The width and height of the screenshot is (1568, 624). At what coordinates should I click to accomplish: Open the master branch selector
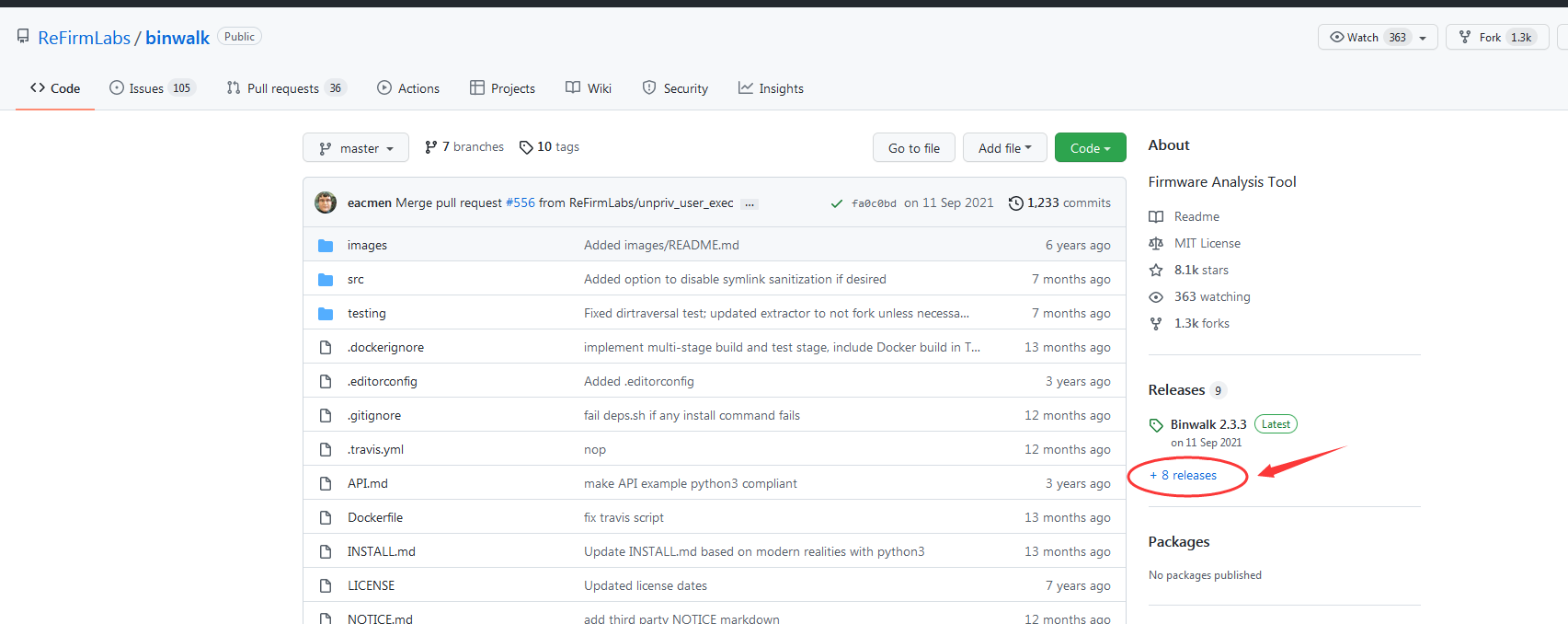(356, 148)
